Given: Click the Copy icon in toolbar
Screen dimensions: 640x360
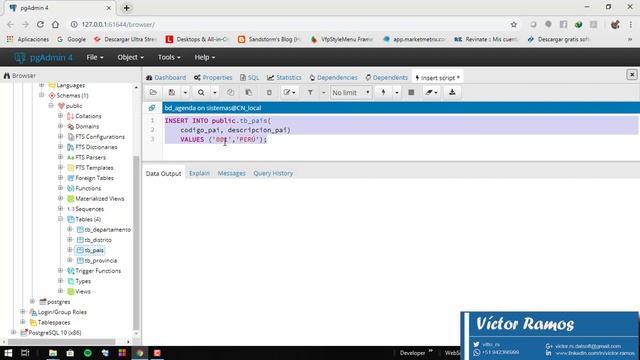Looking at the screenshot, I should pyautogui.click(x=231, y=93).
